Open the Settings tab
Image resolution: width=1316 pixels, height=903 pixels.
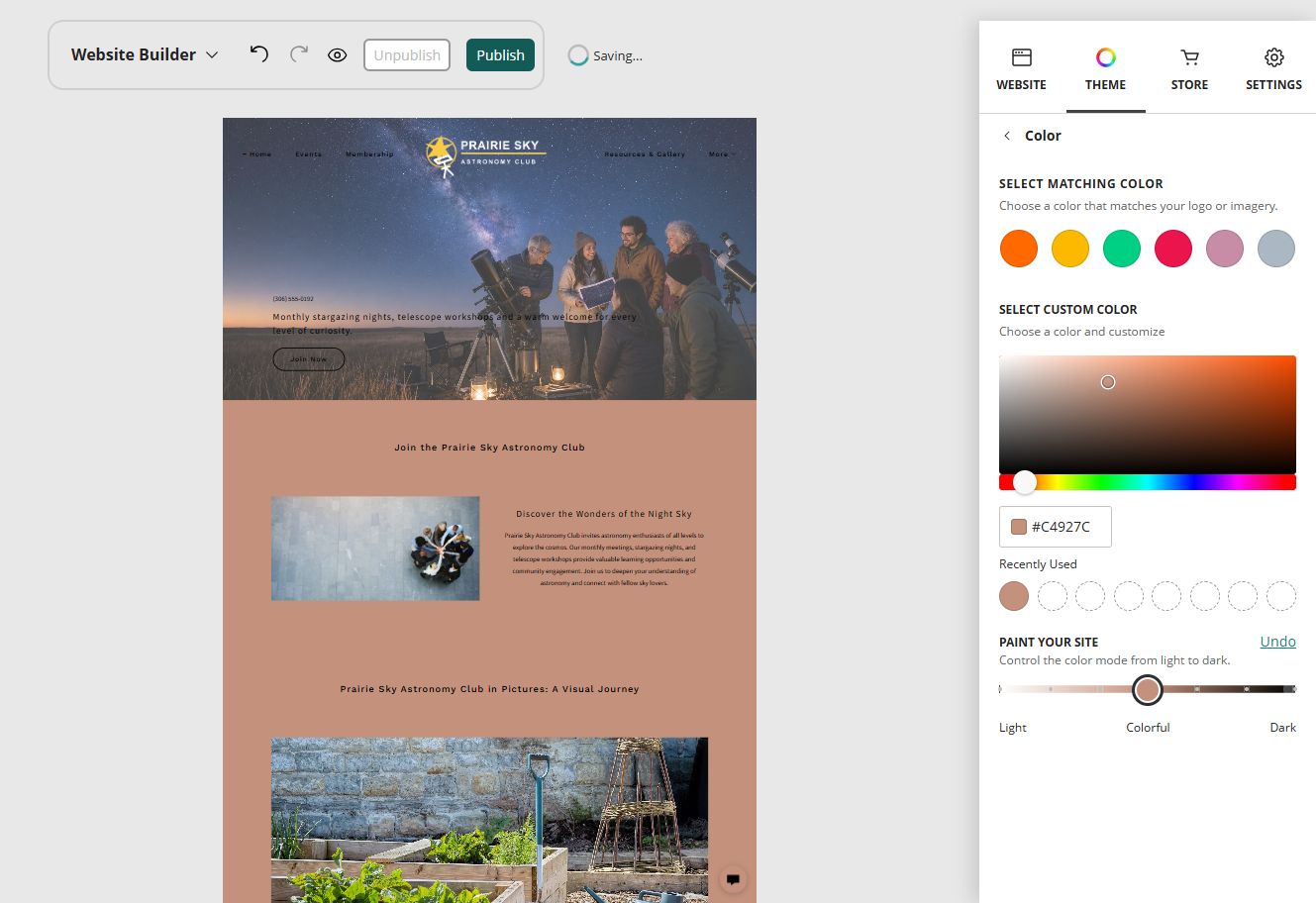[1273, 69]
